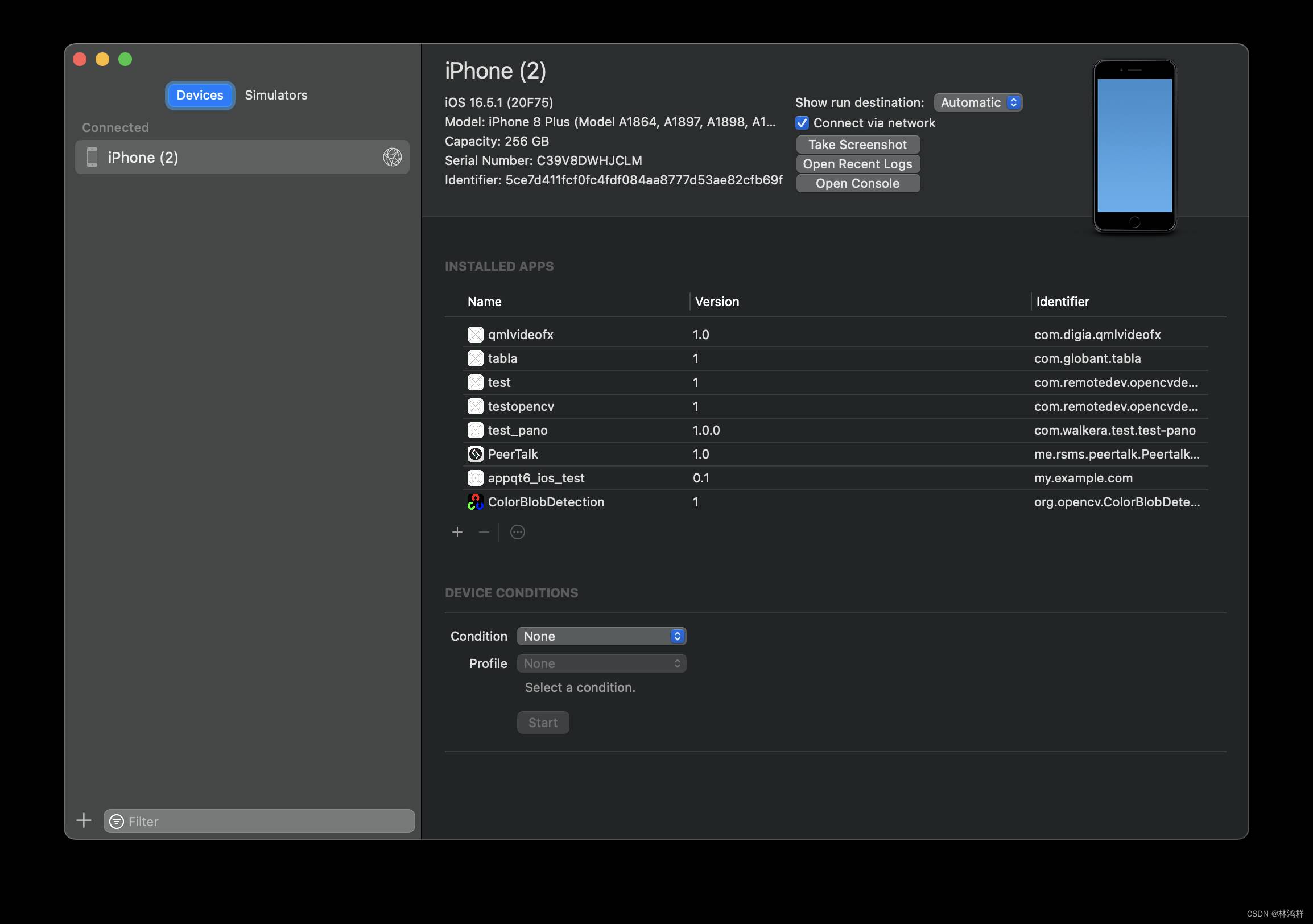Image resolution: width=1313 pixels, height=924 pixels.
Task: Select iPhone (2) in the Connected list
Action: click(x=242, y=157)
